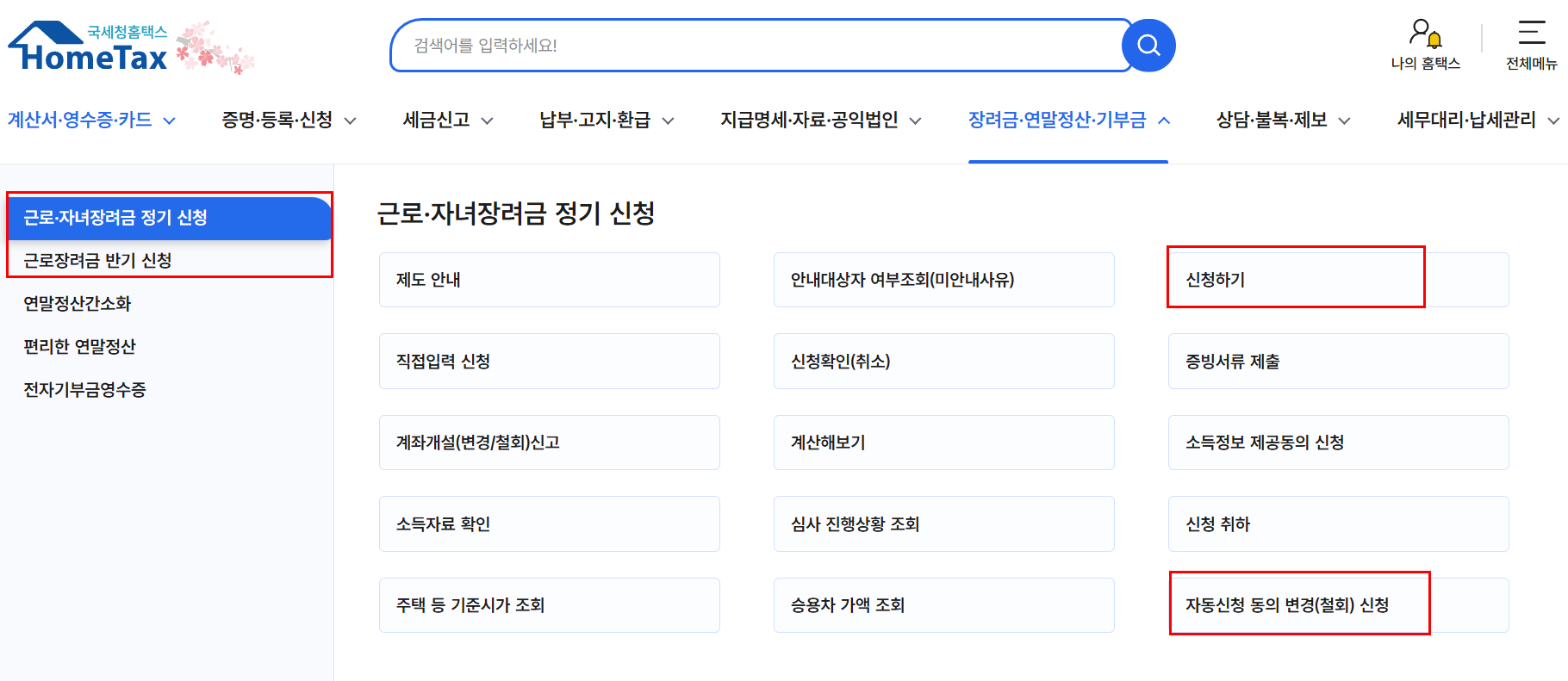
Task: Click 주택 등 기준시가 조회 button
Action: pos(550,605)
